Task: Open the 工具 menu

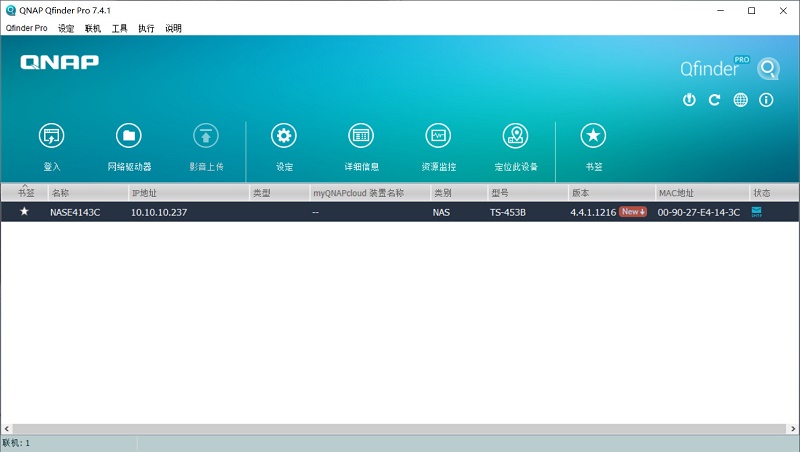Action: click(x=119, y=28)
